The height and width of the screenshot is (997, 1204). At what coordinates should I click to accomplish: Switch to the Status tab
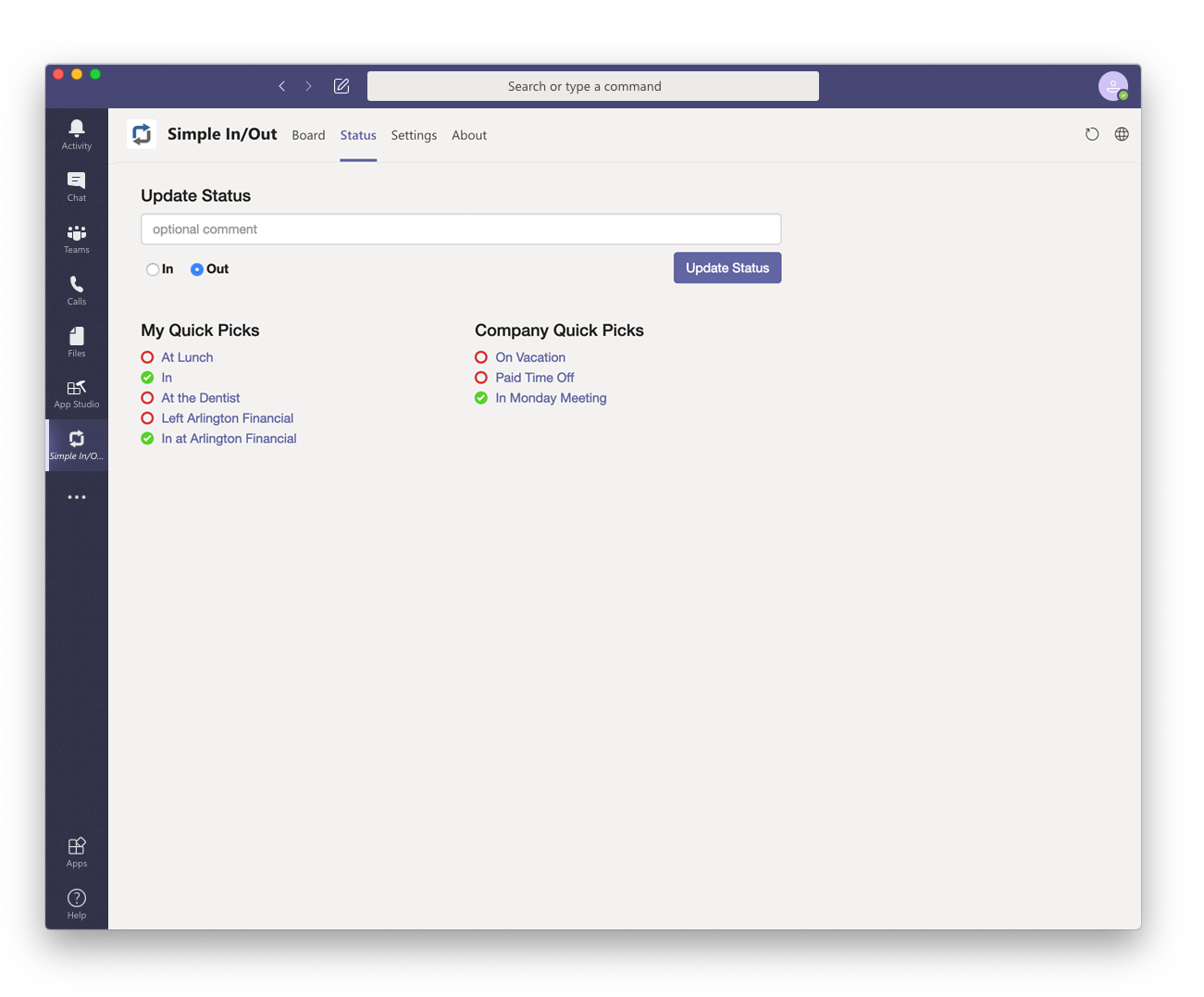[358, 135]
